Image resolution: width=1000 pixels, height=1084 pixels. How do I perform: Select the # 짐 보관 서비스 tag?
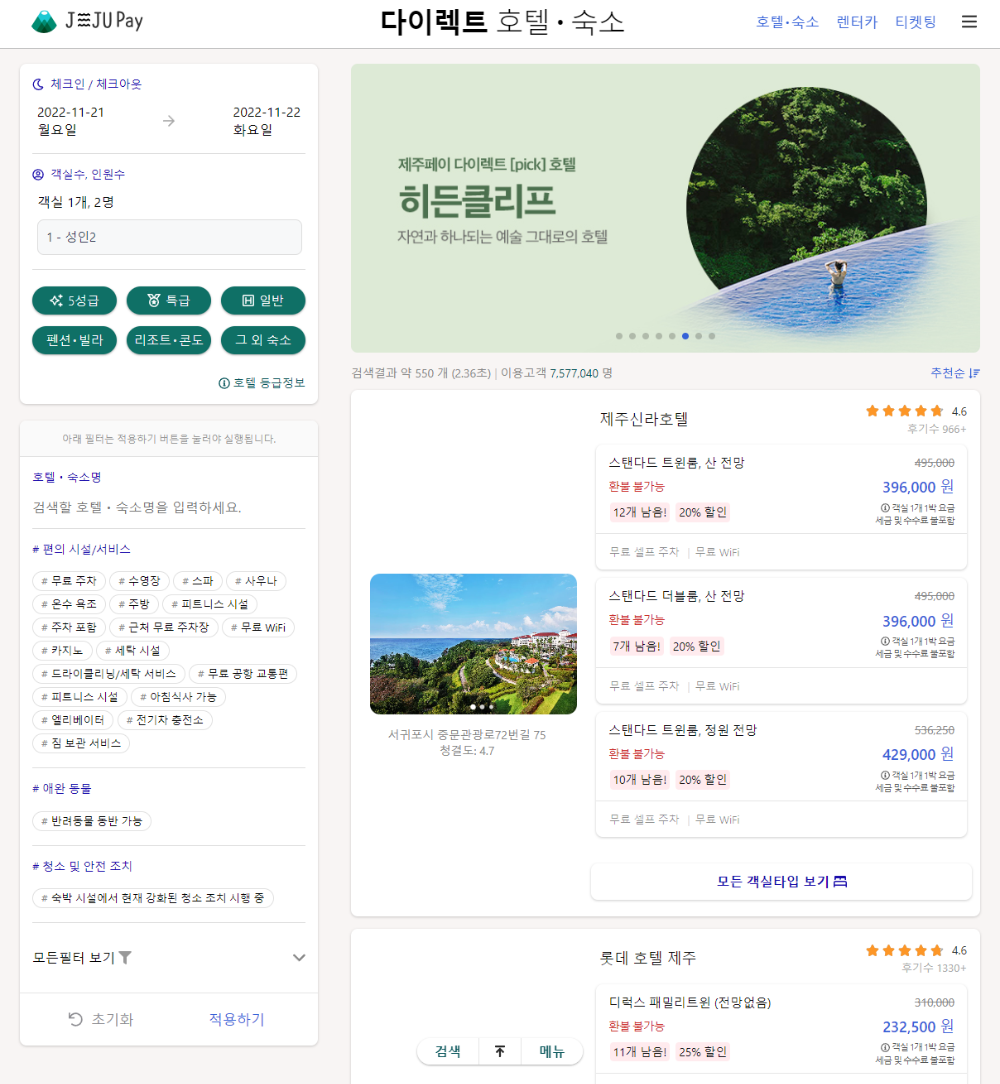[x=81, y=743]
